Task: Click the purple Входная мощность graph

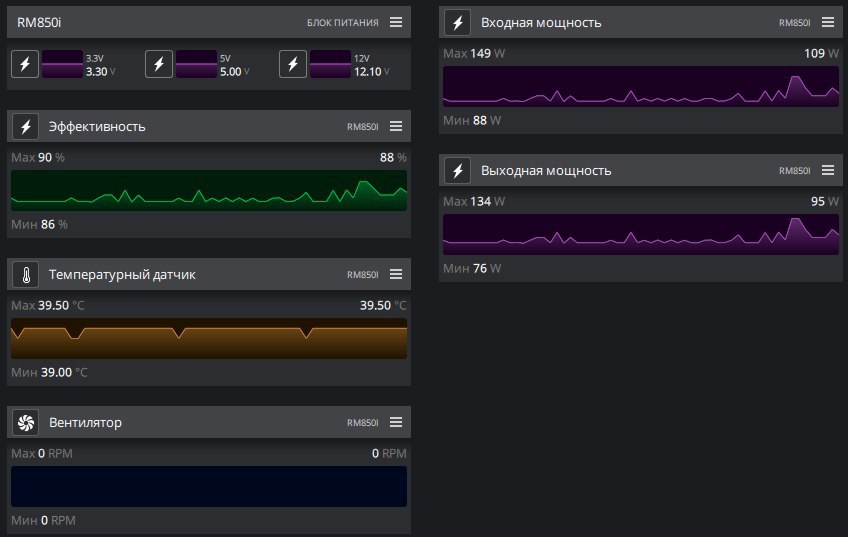Action: pyautogui.click(x=641, y=87)
